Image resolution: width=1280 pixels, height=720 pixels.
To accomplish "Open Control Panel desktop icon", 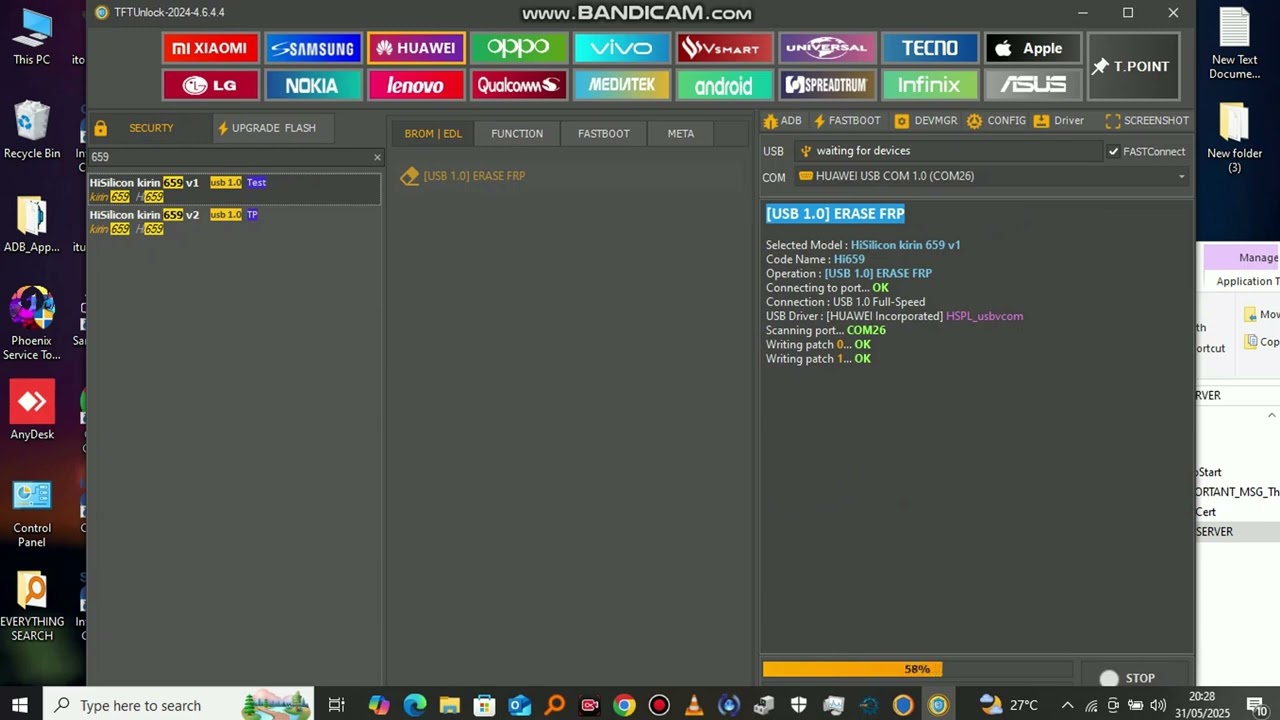I will coord(32,514).
